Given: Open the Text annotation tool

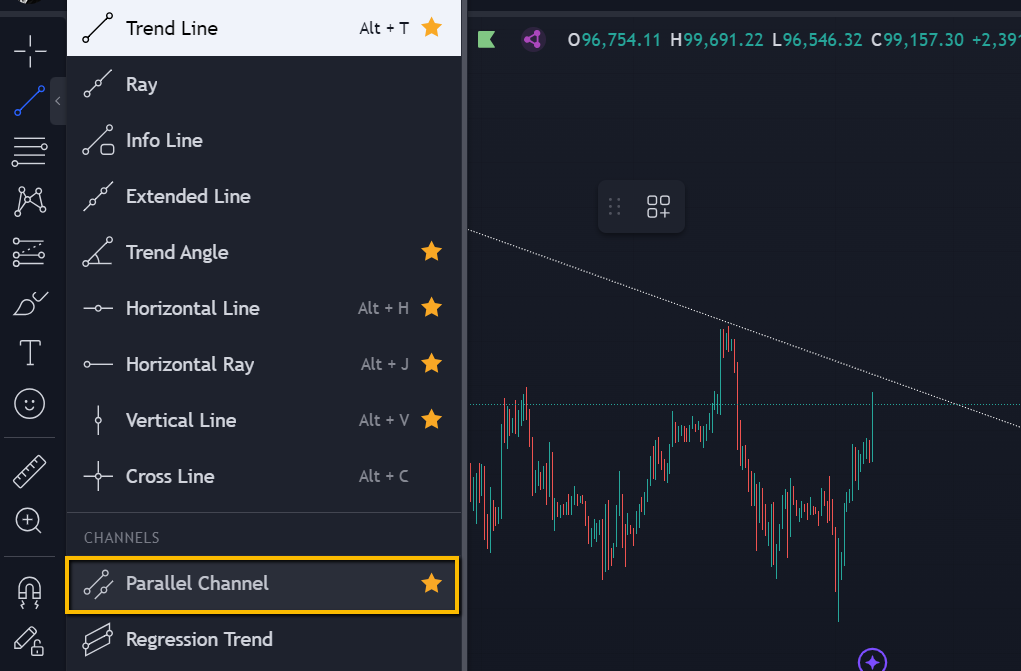Looking at the screenshot, I should tap(30, 352).
